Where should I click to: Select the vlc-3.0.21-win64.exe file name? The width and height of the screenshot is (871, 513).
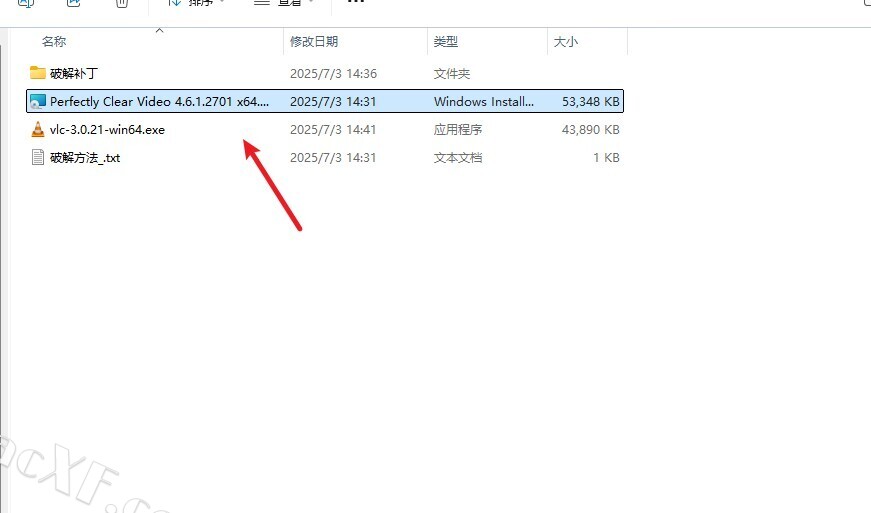pyautogui.click(x=107, y=130)
